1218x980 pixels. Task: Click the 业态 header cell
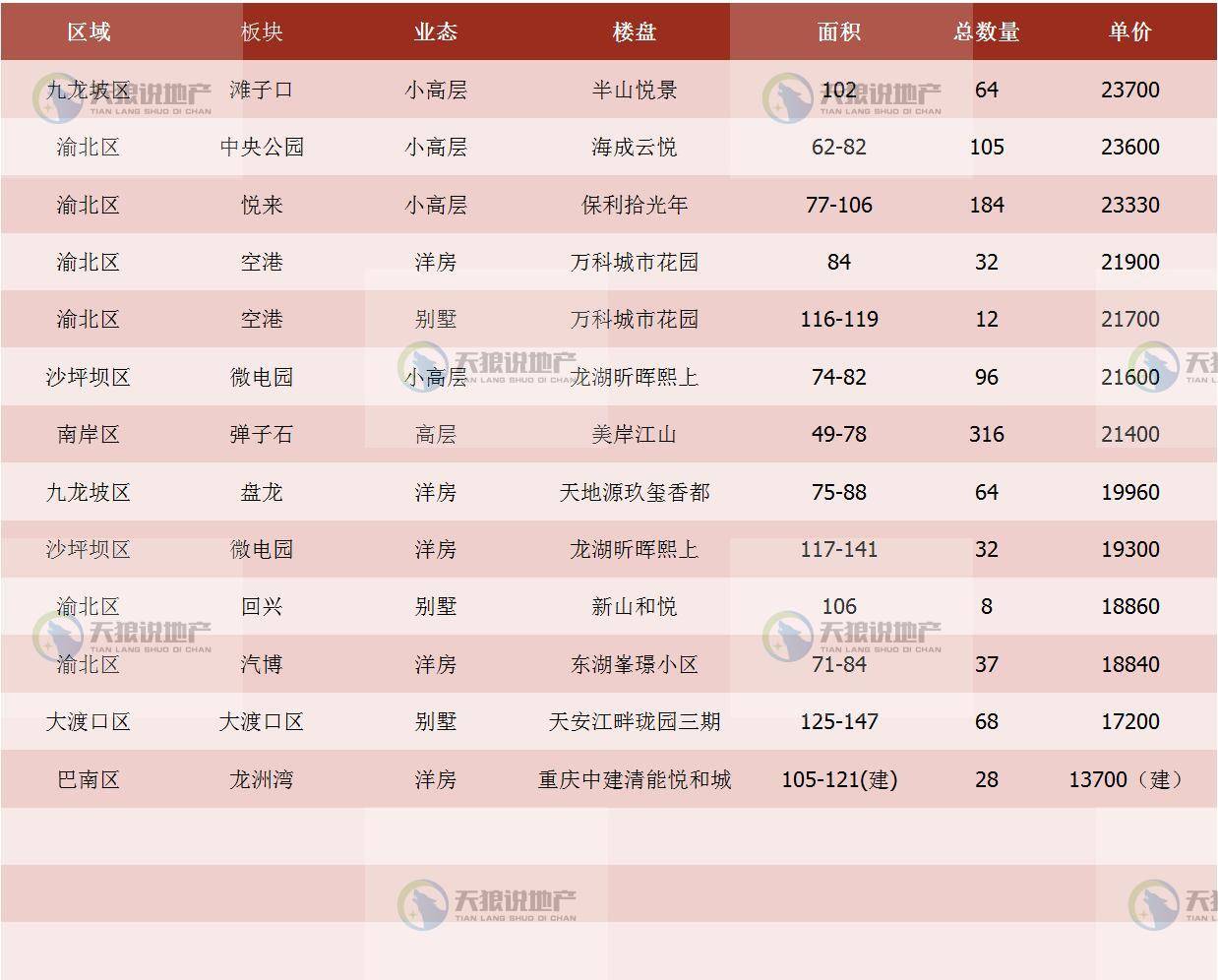click(x=436, y=31)
